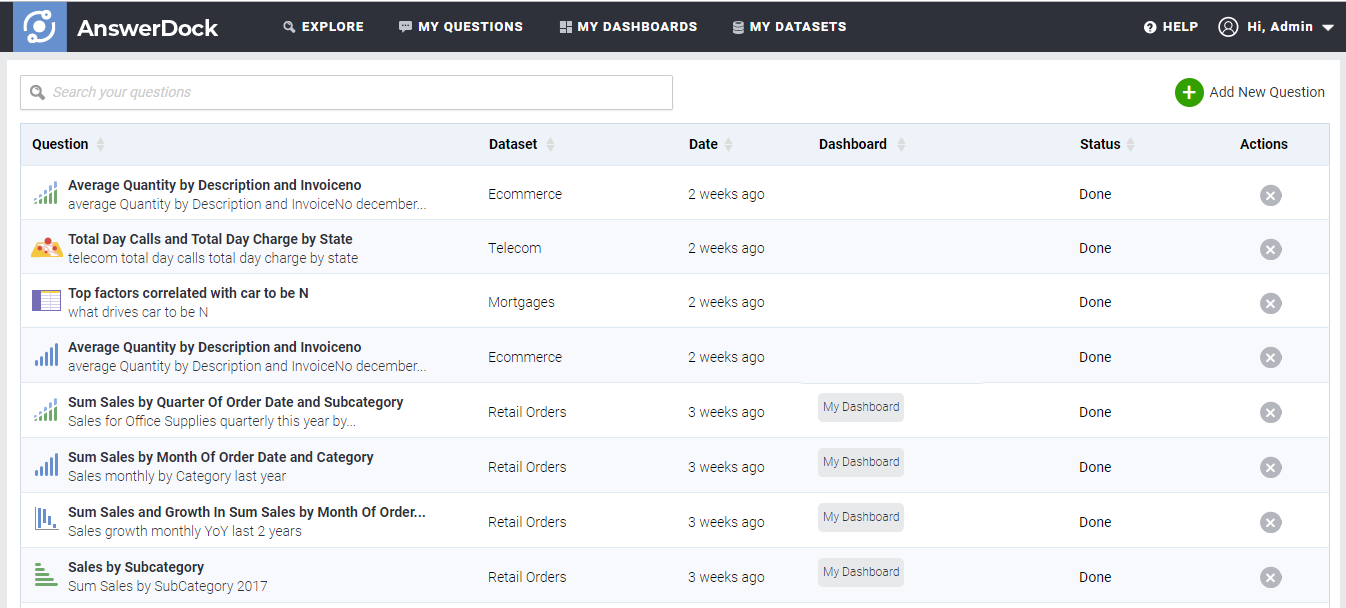Click the Done status in the Telecom row
Viewport: 1346px width, 608px height.
1095,248
